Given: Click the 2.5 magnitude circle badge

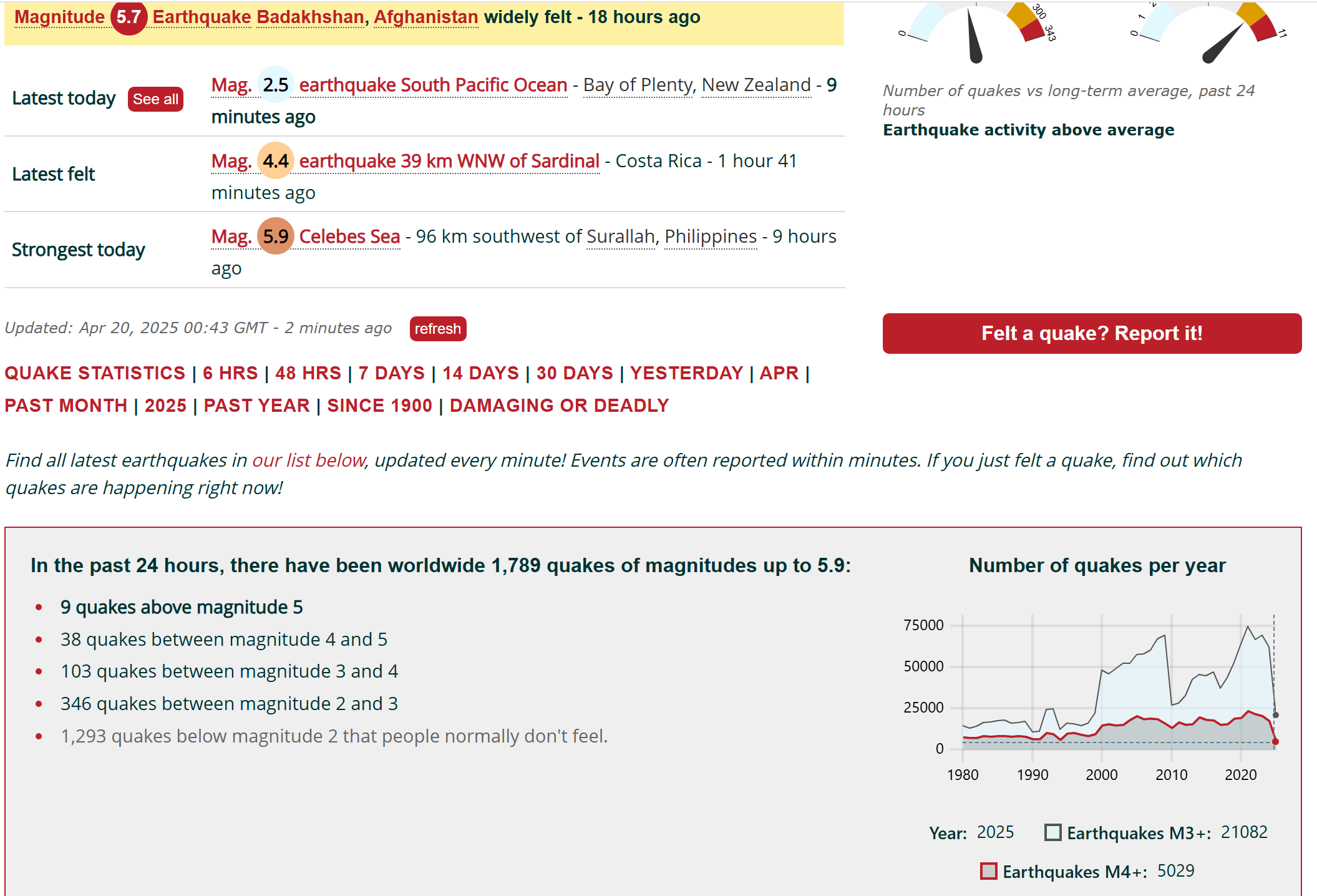Looking at the screenshot, I should (x=275, y=85).
